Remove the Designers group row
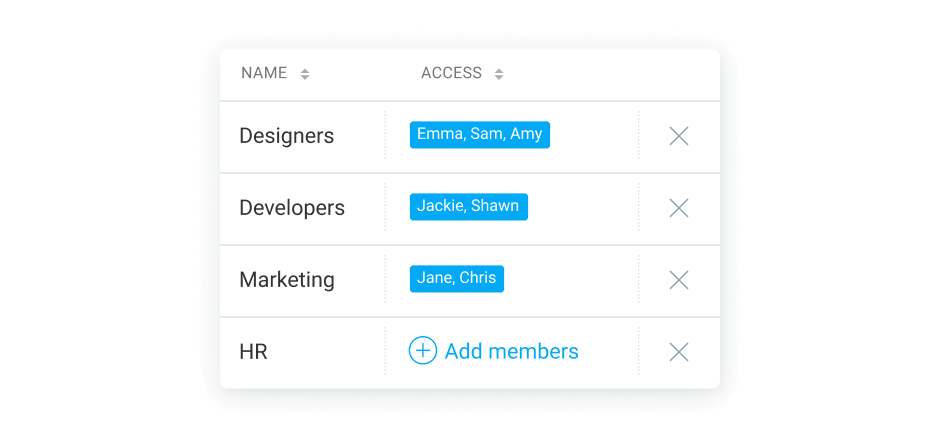This screenshot has height=437, width=940. 679,136
